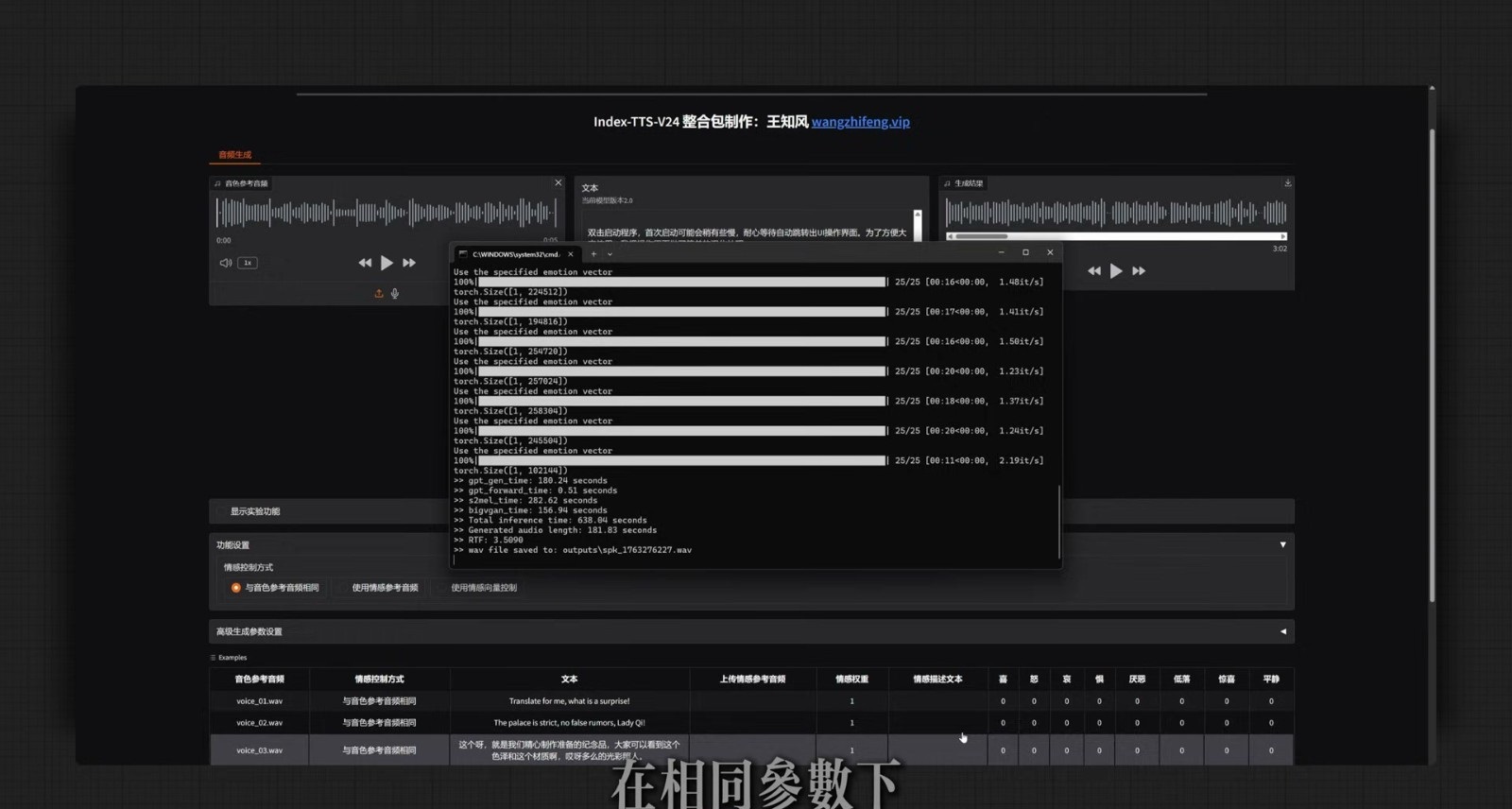The image size is (1512, 809).
Task: Download the generated audio result
Action: click(x=1287, y=182)
